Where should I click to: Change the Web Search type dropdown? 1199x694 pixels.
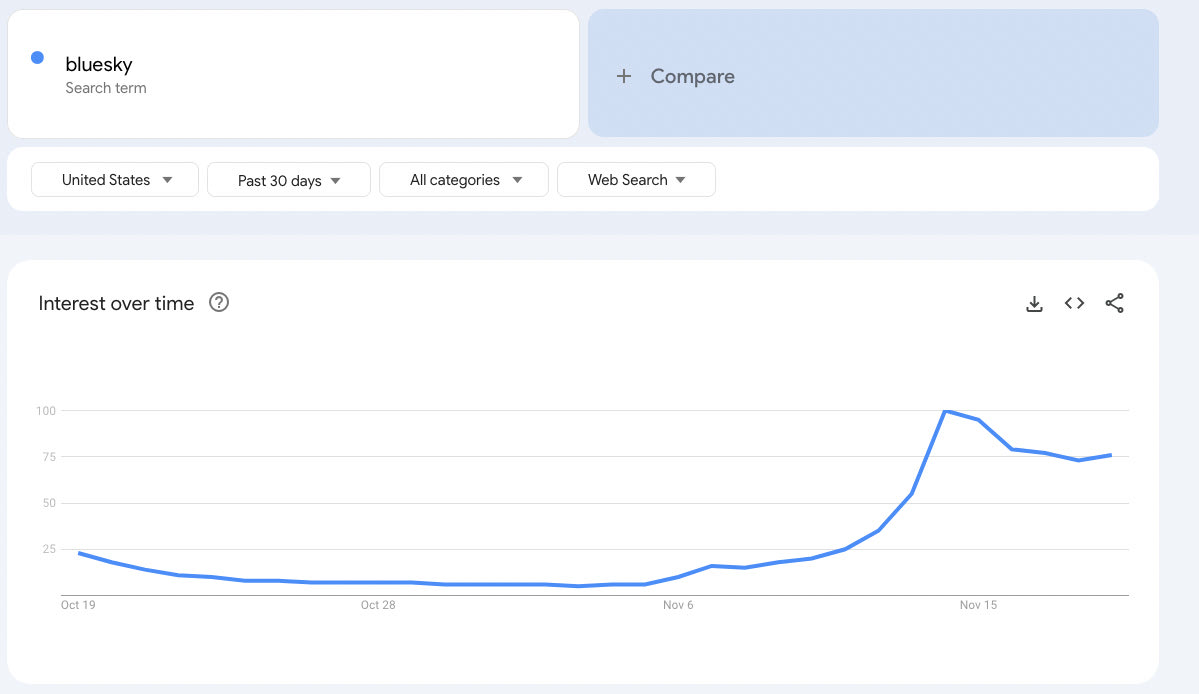click(x=636, y=180)
